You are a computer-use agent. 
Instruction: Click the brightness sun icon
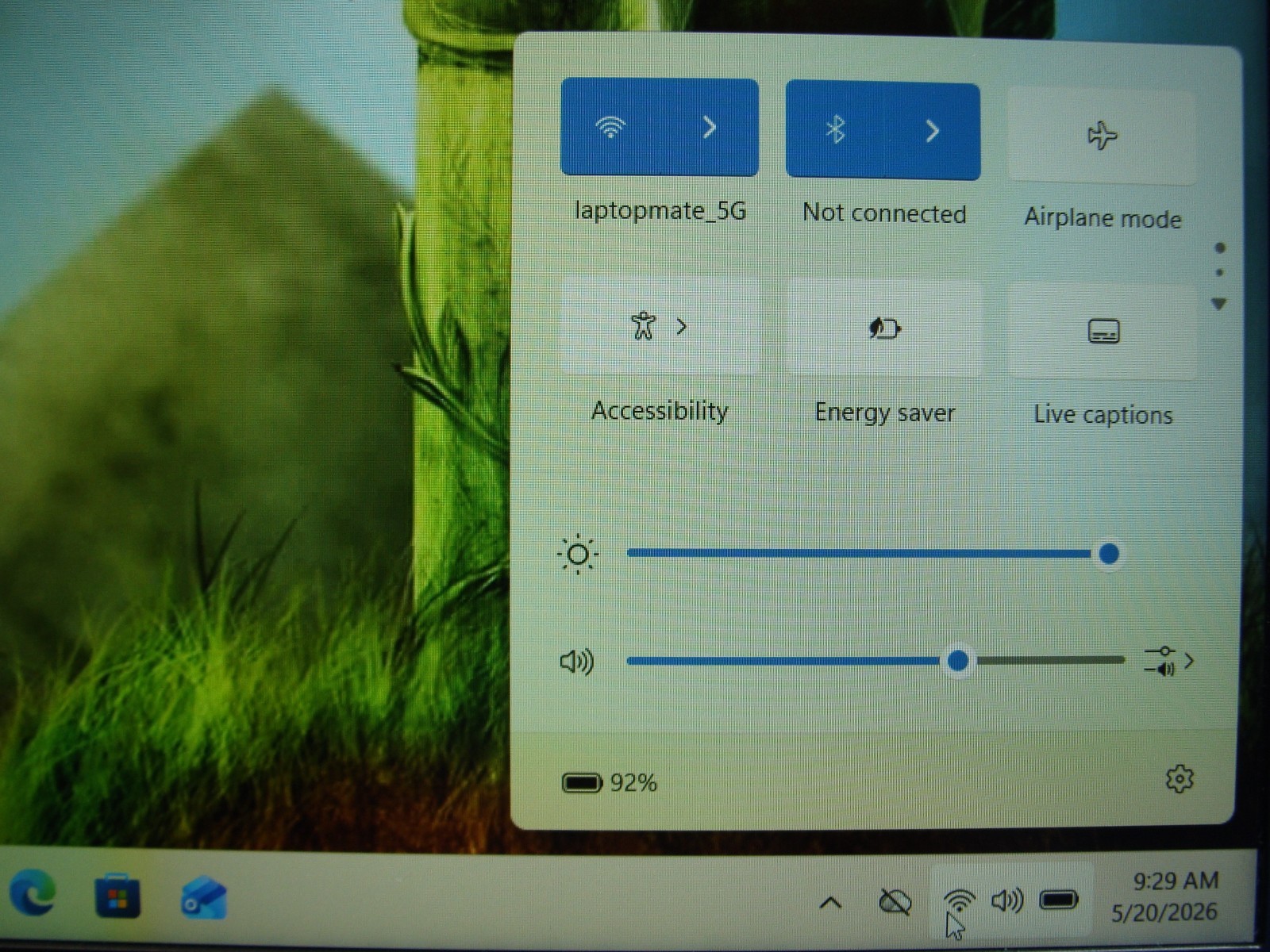coord(578,554)
